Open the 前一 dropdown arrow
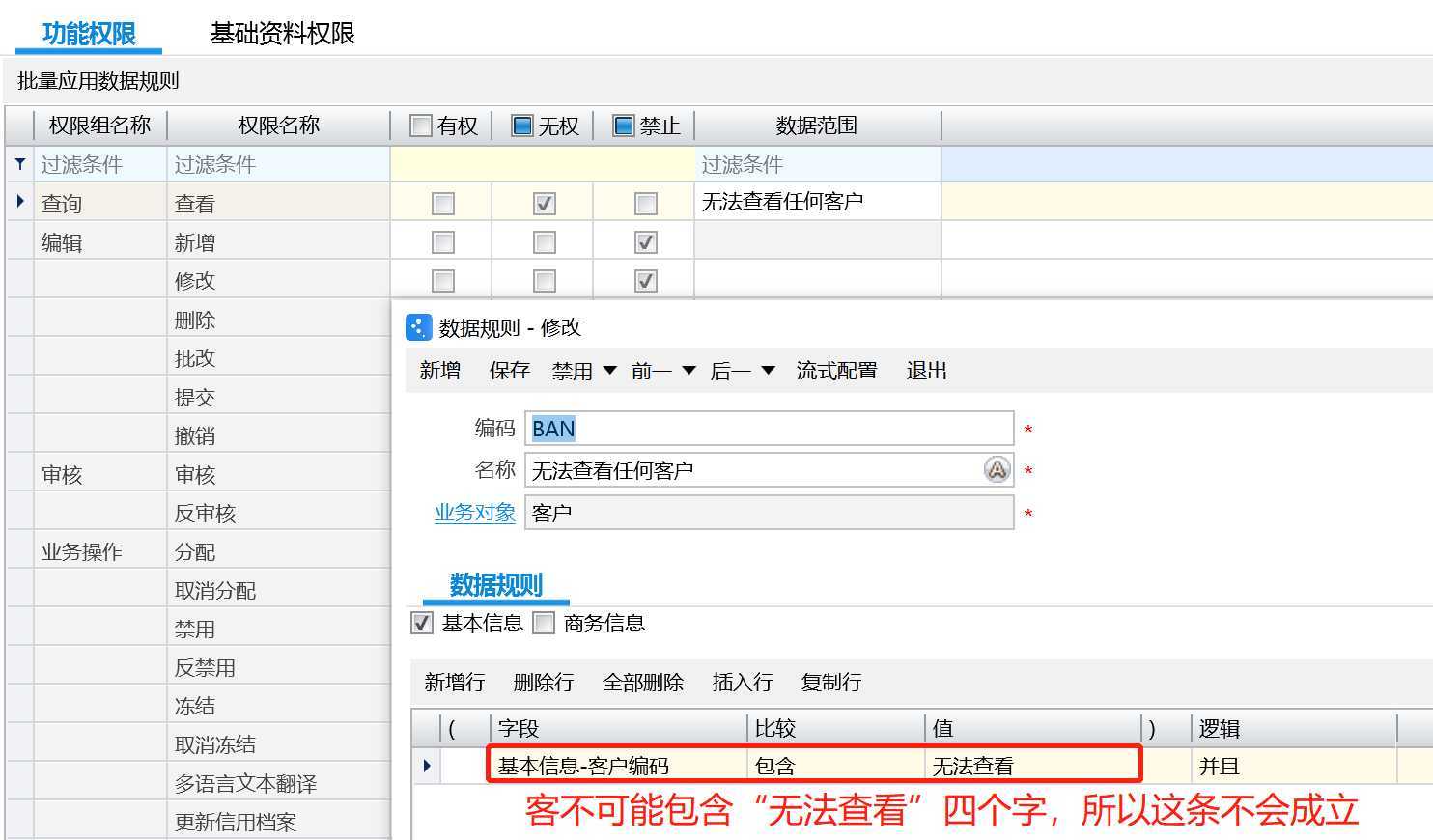Viewport: 1433px width, 840px height. pyautogui.click(x=688, y=371)
